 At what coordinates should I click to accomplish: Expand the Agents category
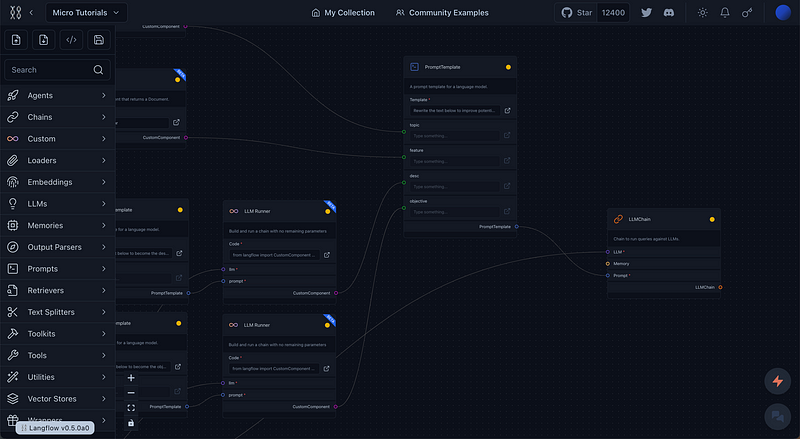[x=57, y=95]
